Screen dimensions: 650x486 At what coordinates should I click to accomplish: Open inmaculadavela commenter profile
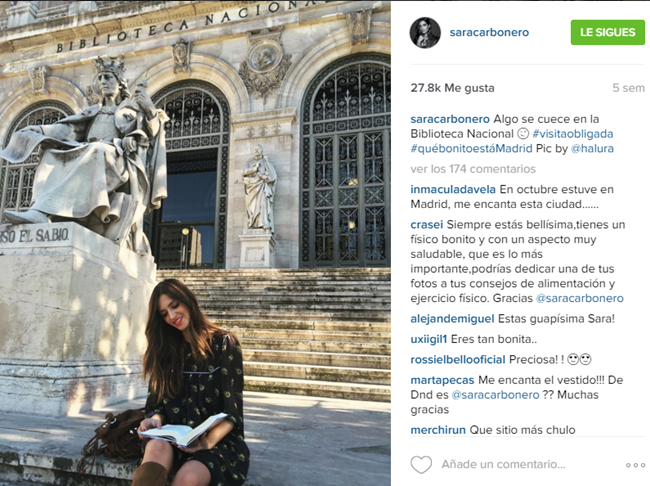(x=453, y=190)
